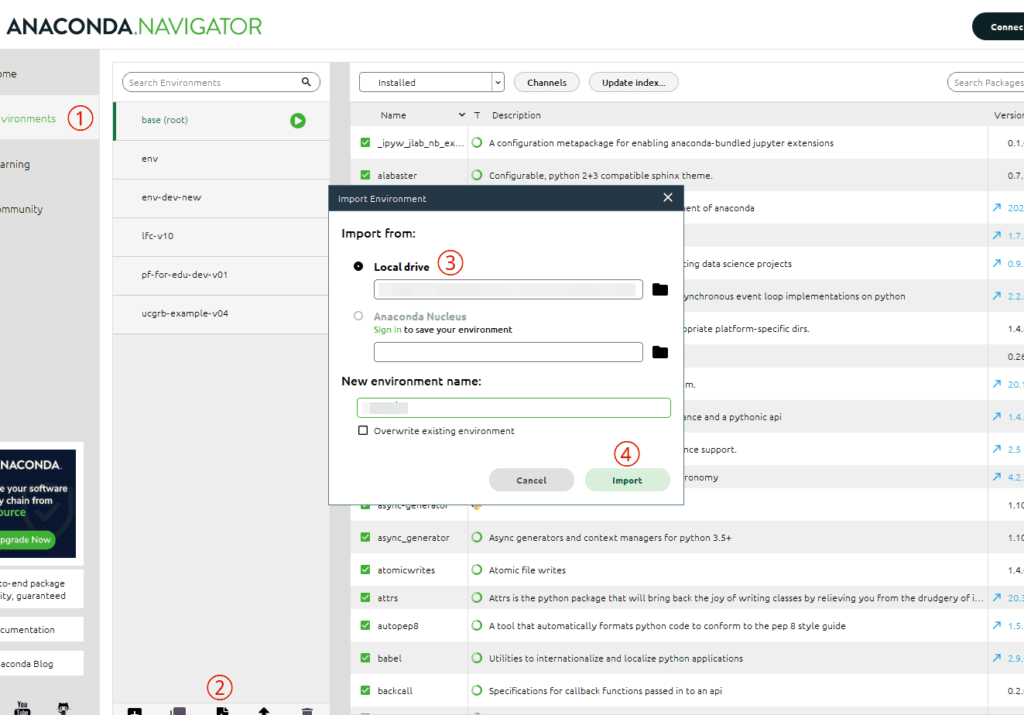The width and height of the screenshot is (1024, 715).
Task: Open the Installed packages filter dropdown
Action: coord(432,82)
